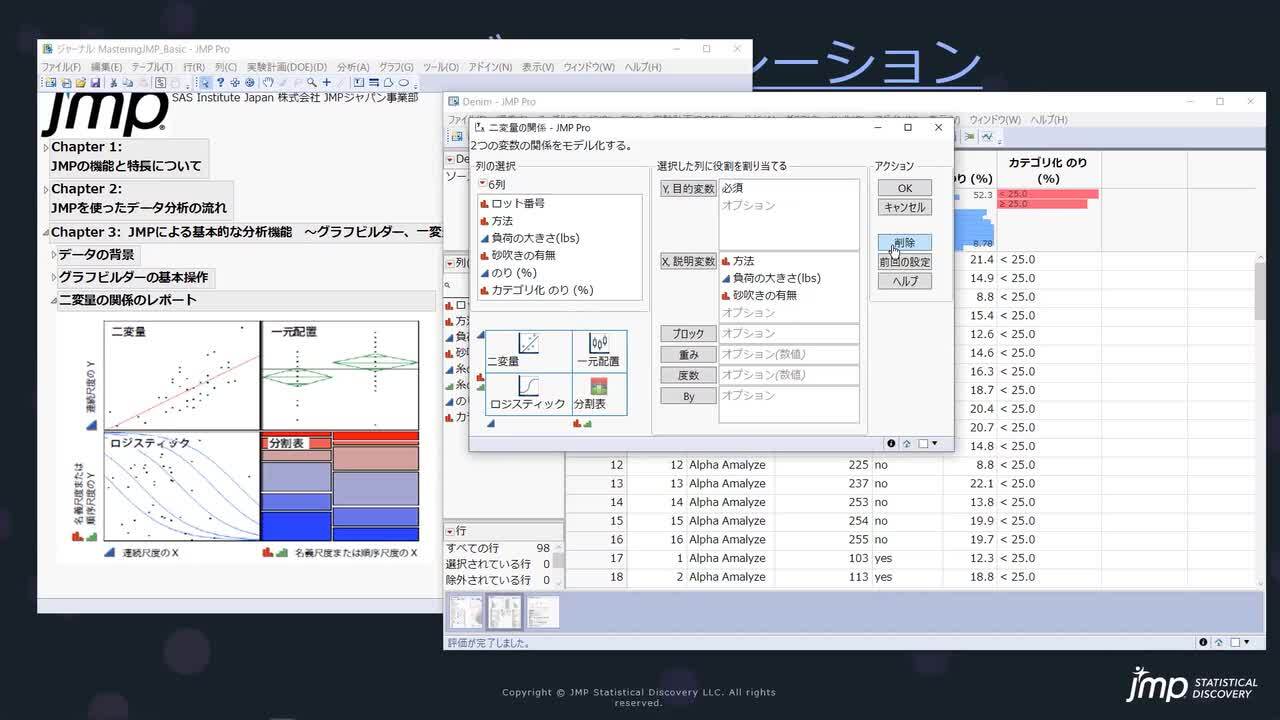
Task: Click the Save icon in journal toolbar
Action: (x=95, y=83)
